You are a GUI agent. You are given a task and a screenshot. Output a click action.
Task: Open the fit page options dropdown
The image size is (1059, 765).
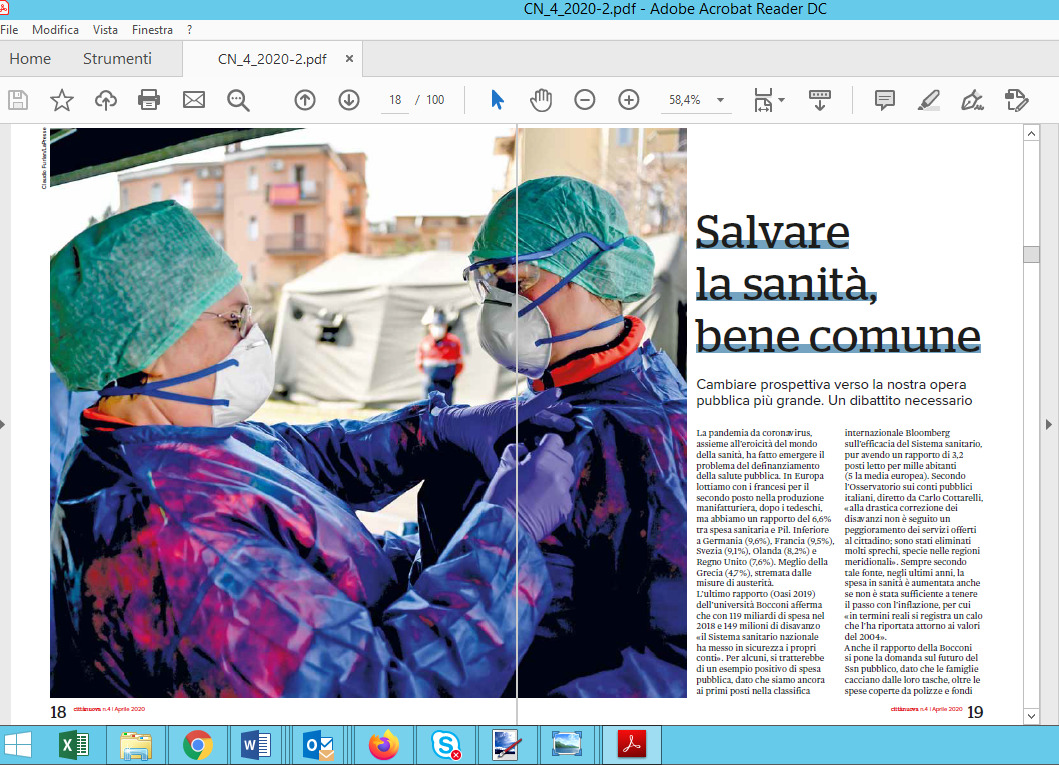tap(781, 100)
